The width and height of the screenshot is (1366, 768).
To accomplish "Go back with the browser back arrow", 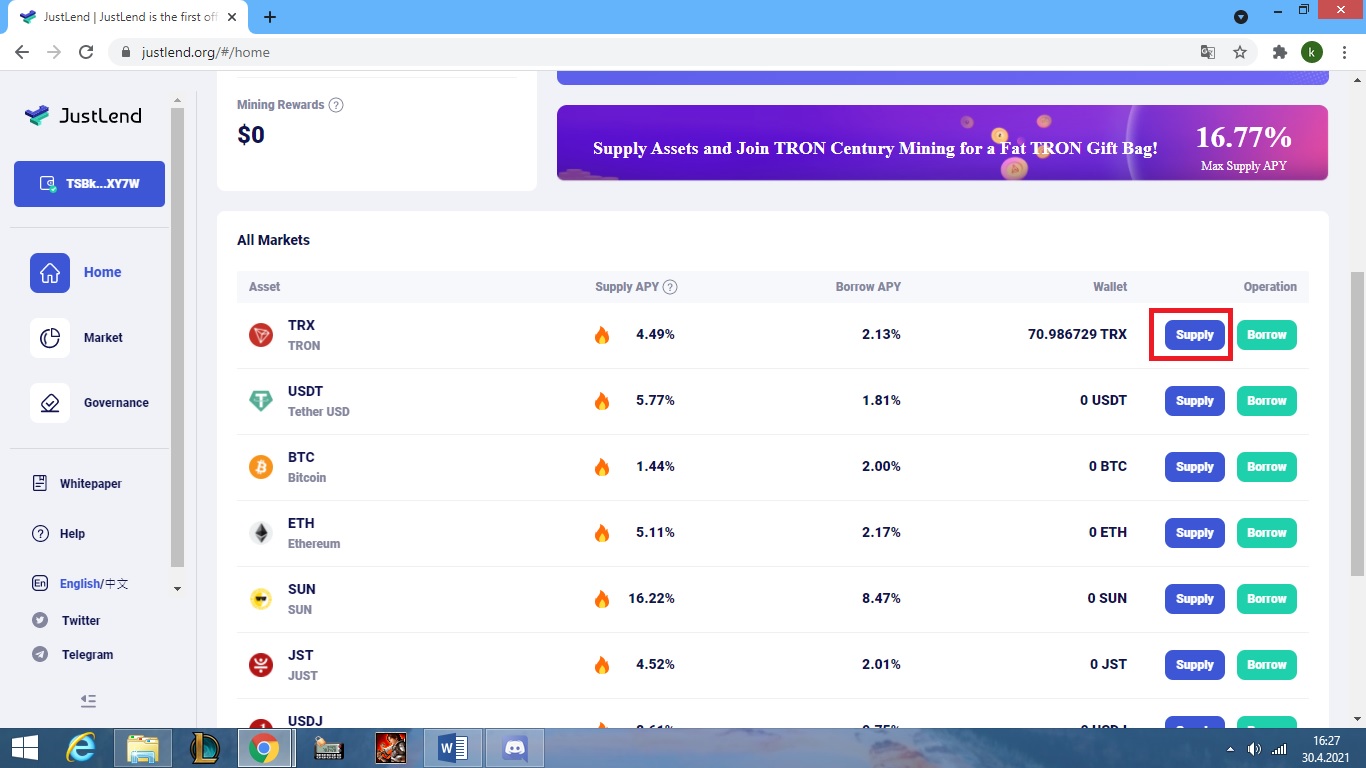I will tap(22, 52).
